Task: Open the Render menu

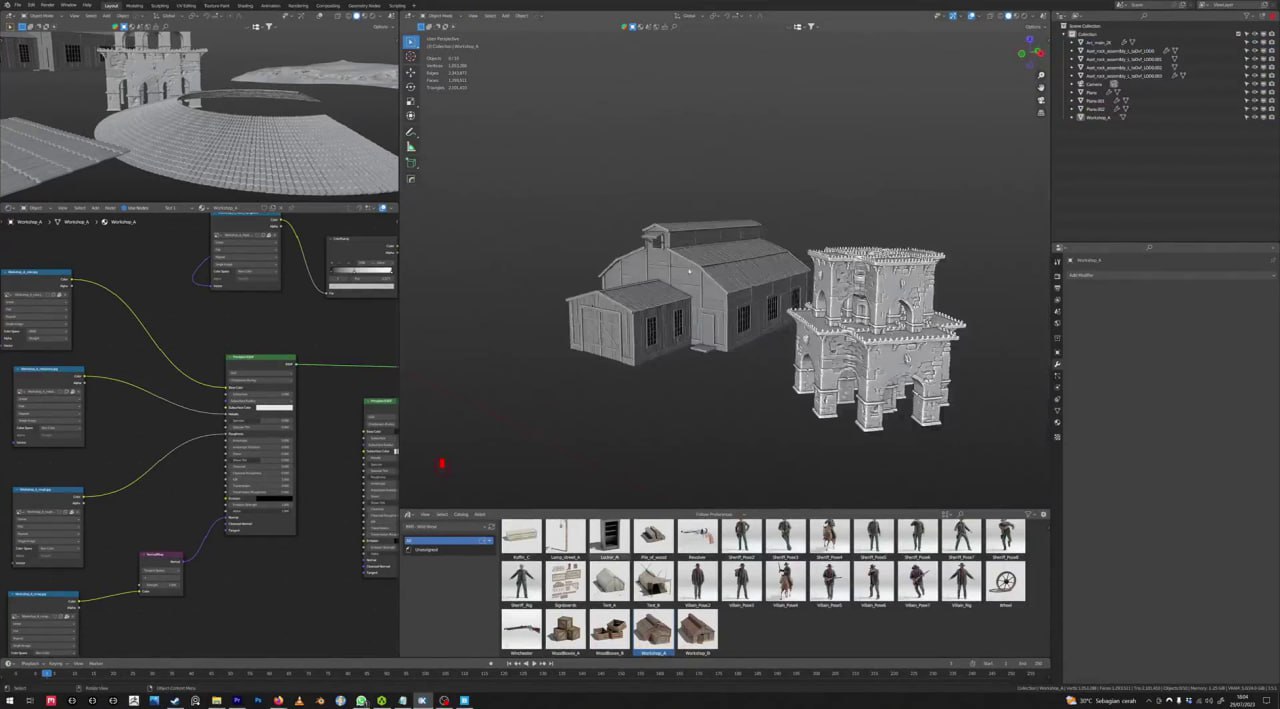Action: tap(47, 5)
